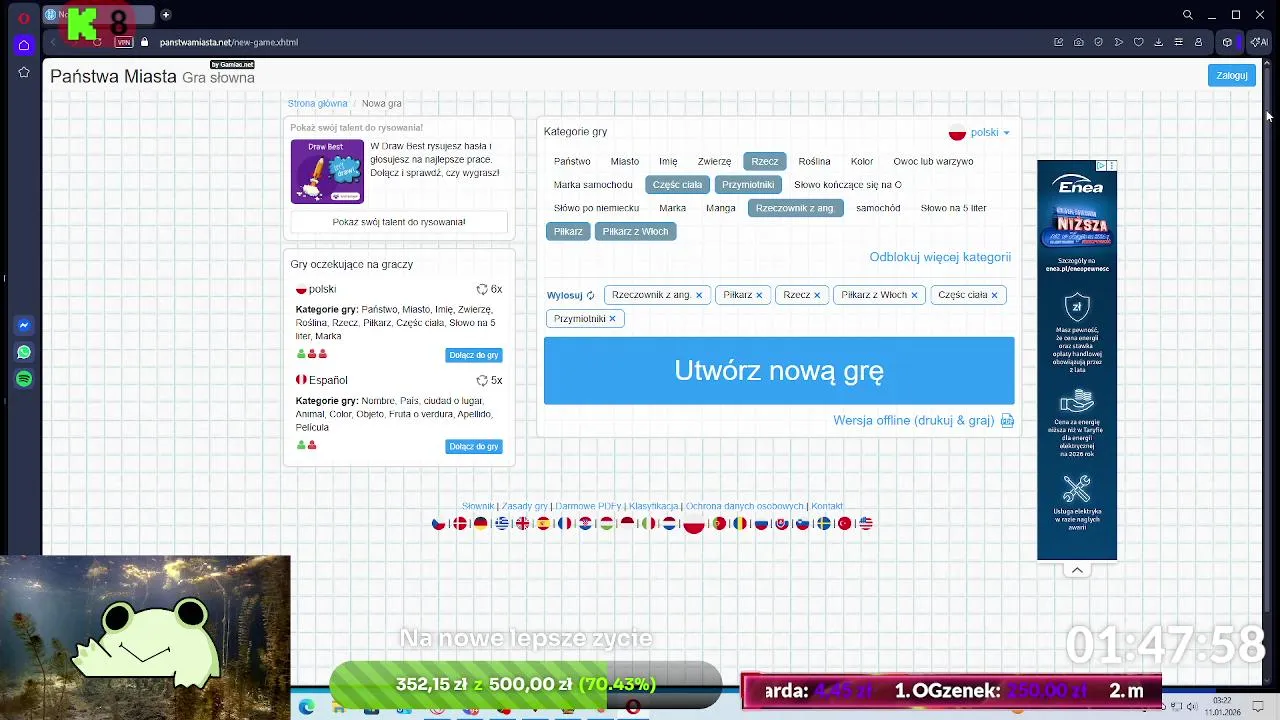Toggle the Manga category
This screenshot has width=1280, height=720.
point(721,208)
